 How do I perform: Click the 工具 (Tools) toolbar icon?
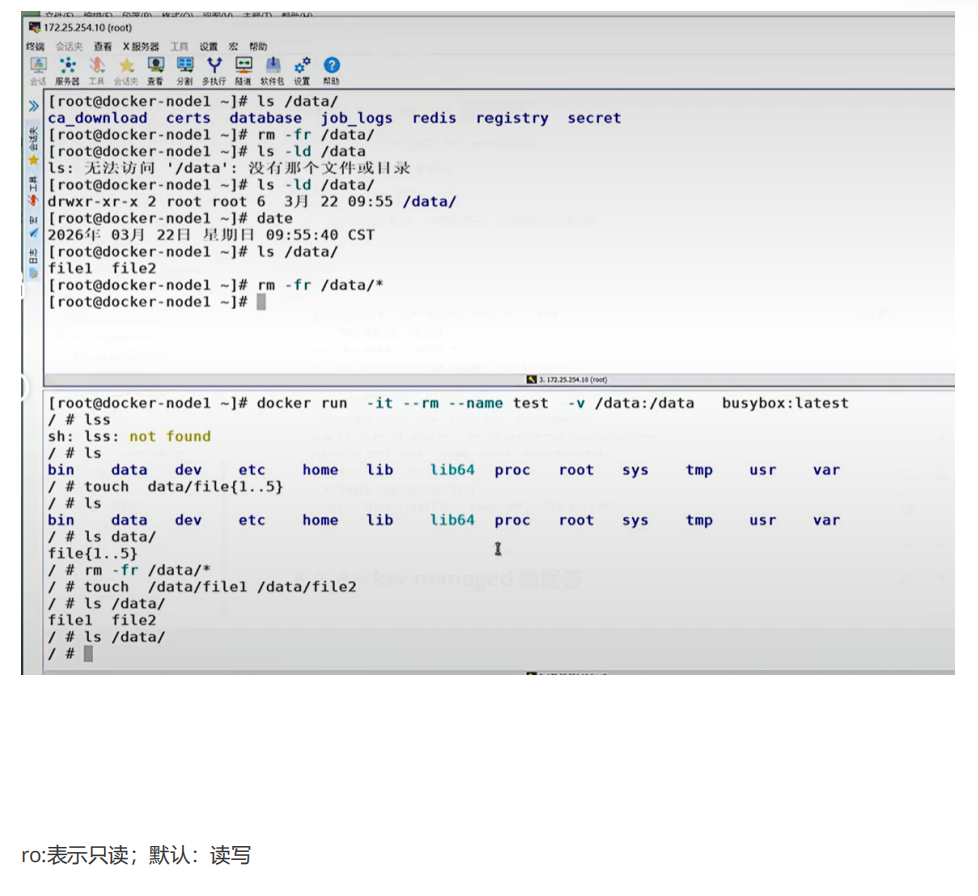coord(97,70)
